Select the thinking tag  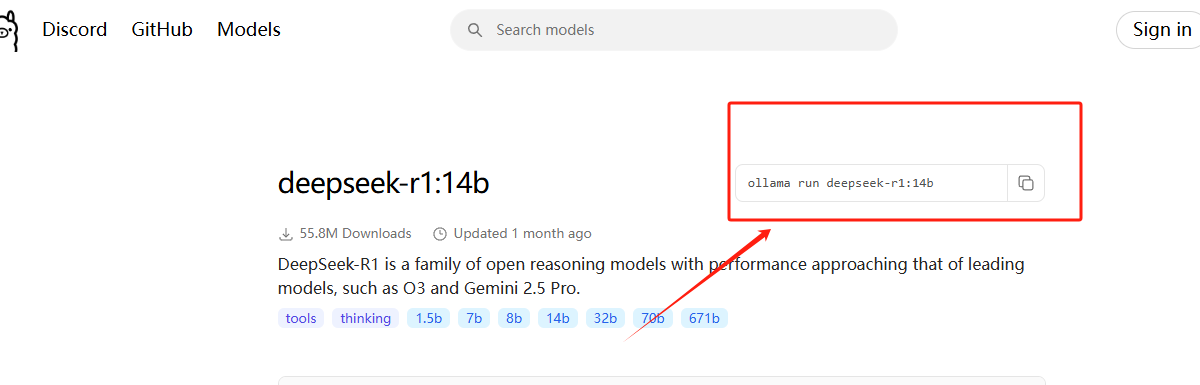[365, 318]
